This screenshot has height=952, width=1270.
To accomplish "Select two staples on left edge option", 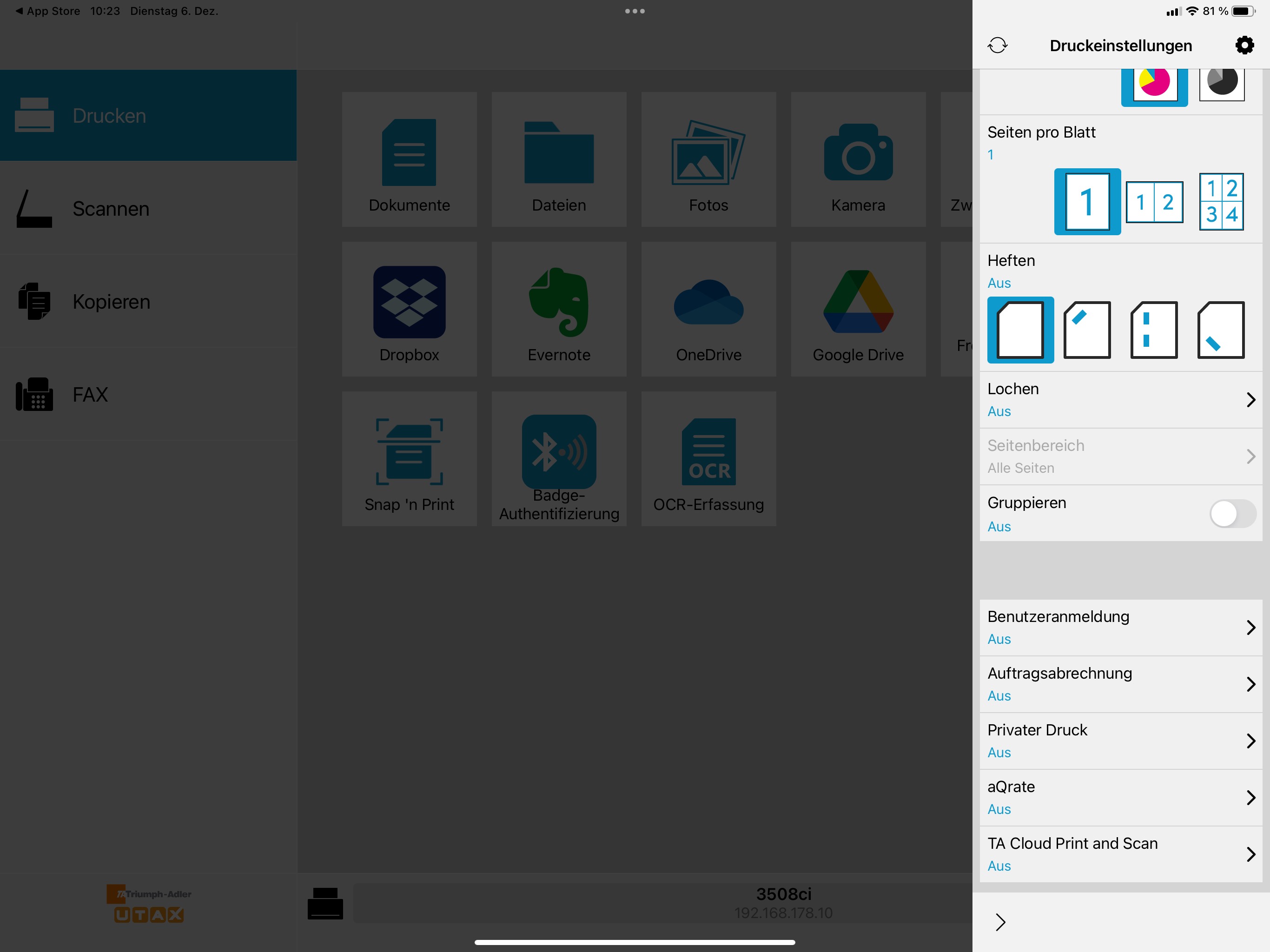I will click(x=1154, y=330).
